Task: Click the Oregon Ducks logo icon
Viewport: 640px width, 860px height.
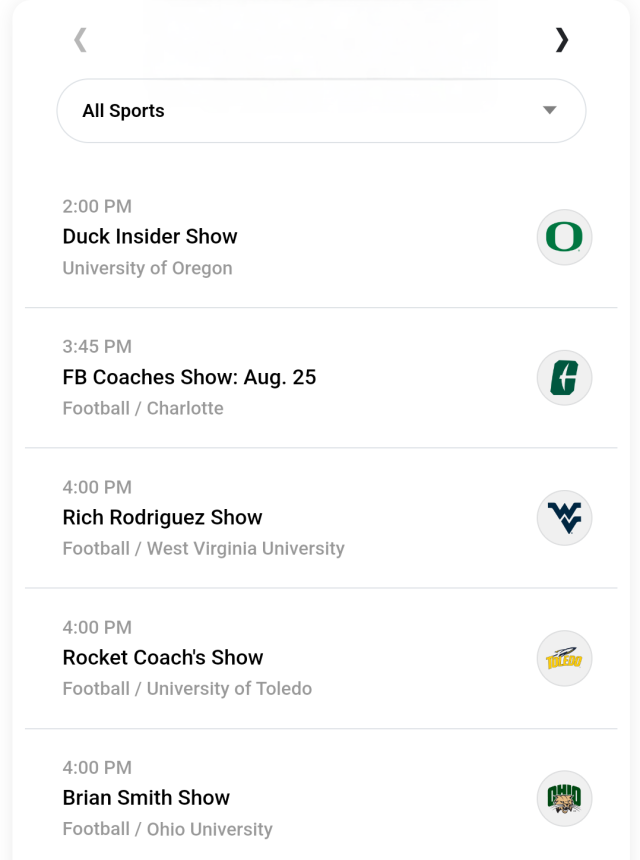Action: [x=564, y=237]
